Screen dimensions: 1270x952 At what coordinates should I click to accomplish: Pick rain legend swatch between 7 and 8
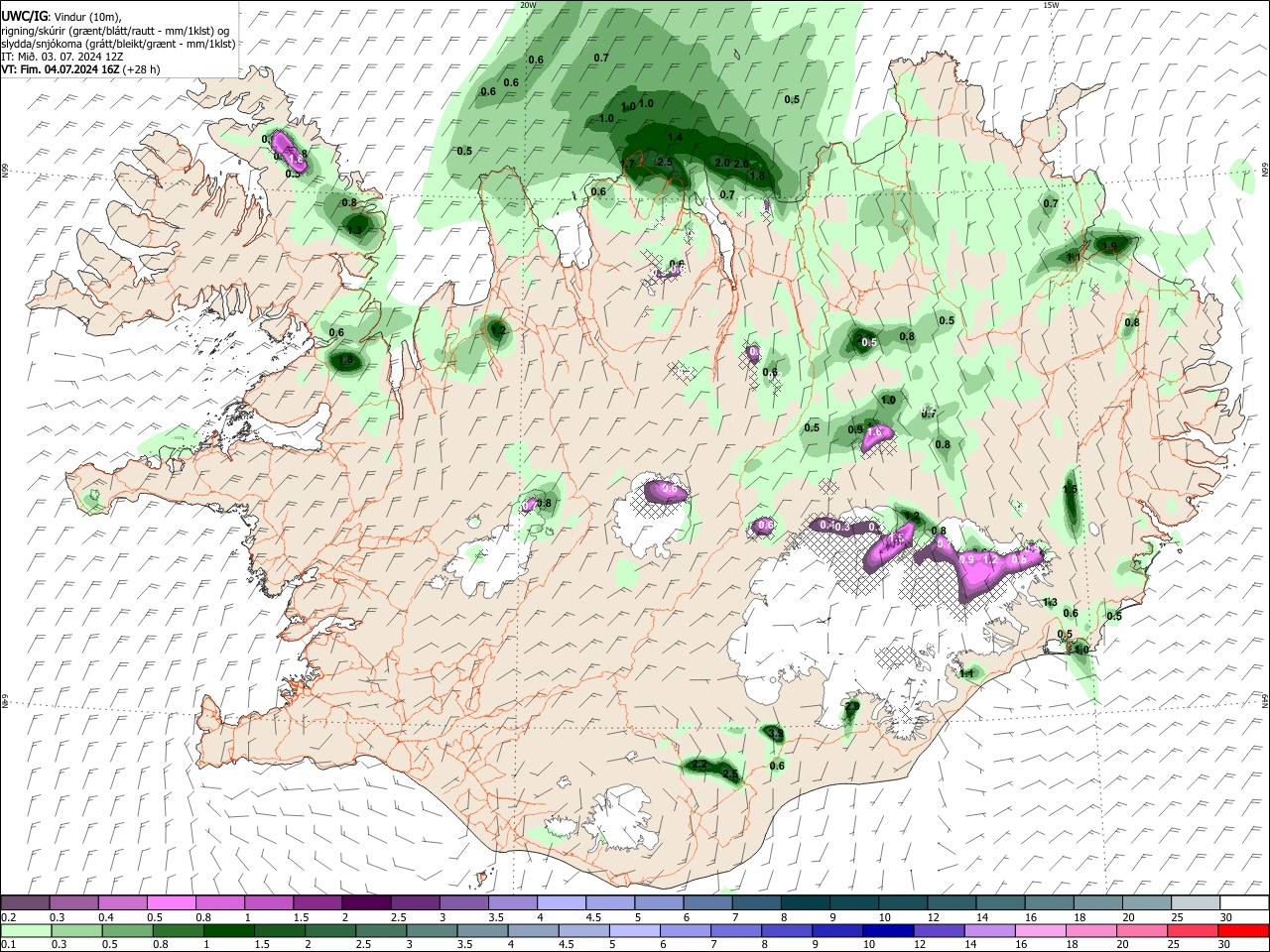point(736,931)
